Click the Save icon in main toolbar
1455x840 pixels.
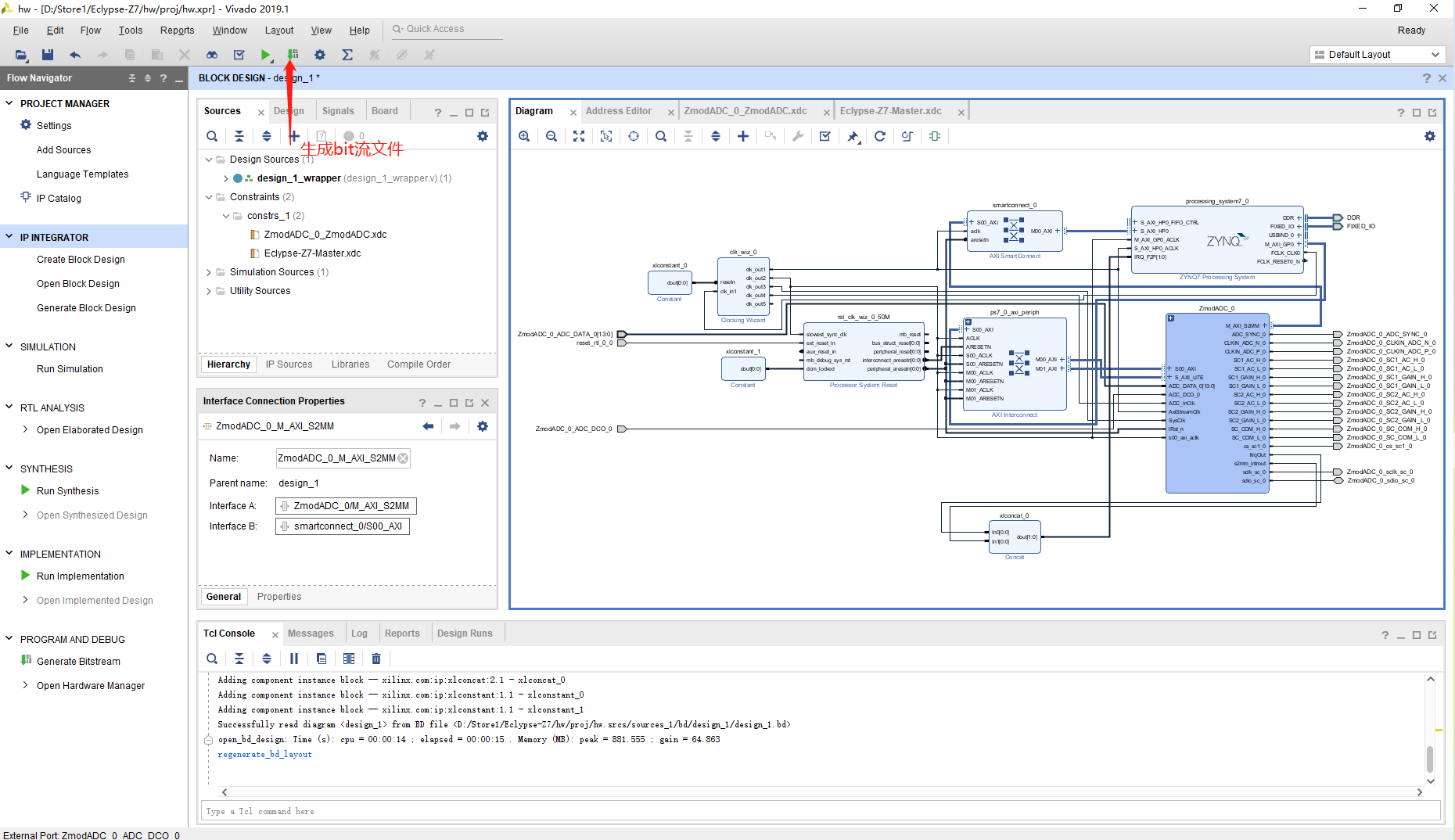48,55
